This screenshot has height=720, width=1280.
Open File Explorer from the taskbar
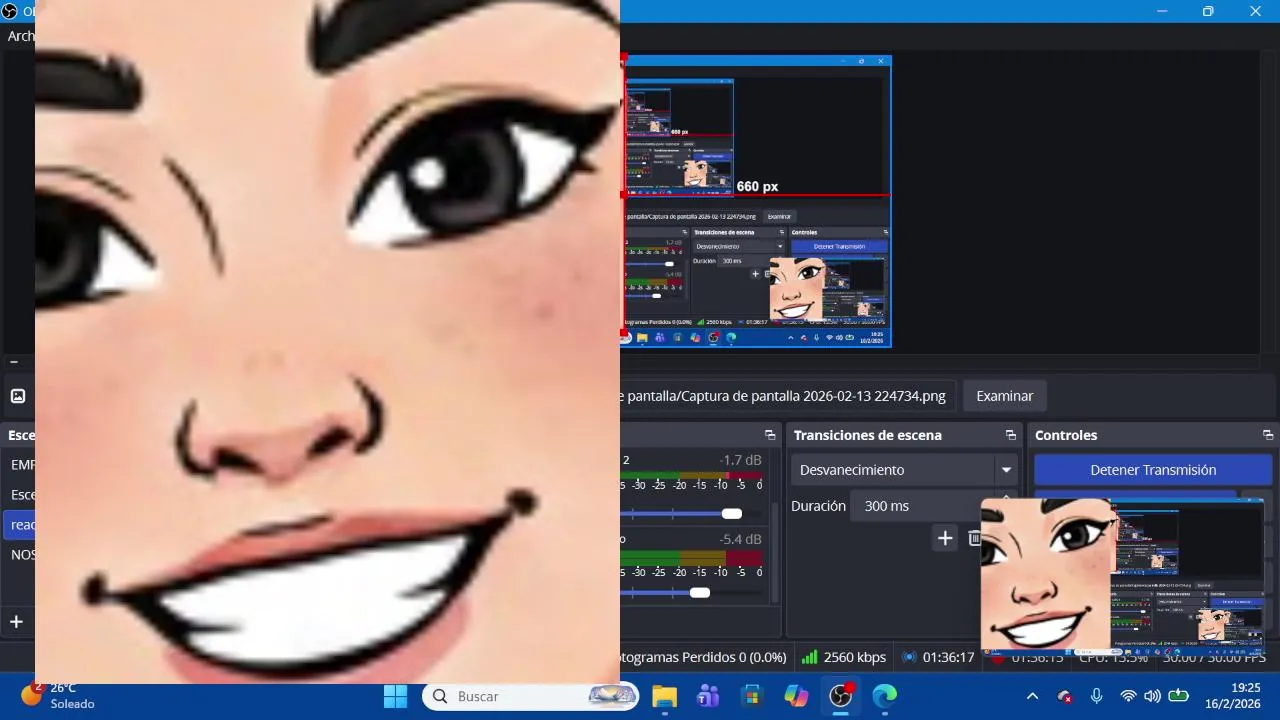(x=664, y=696)
